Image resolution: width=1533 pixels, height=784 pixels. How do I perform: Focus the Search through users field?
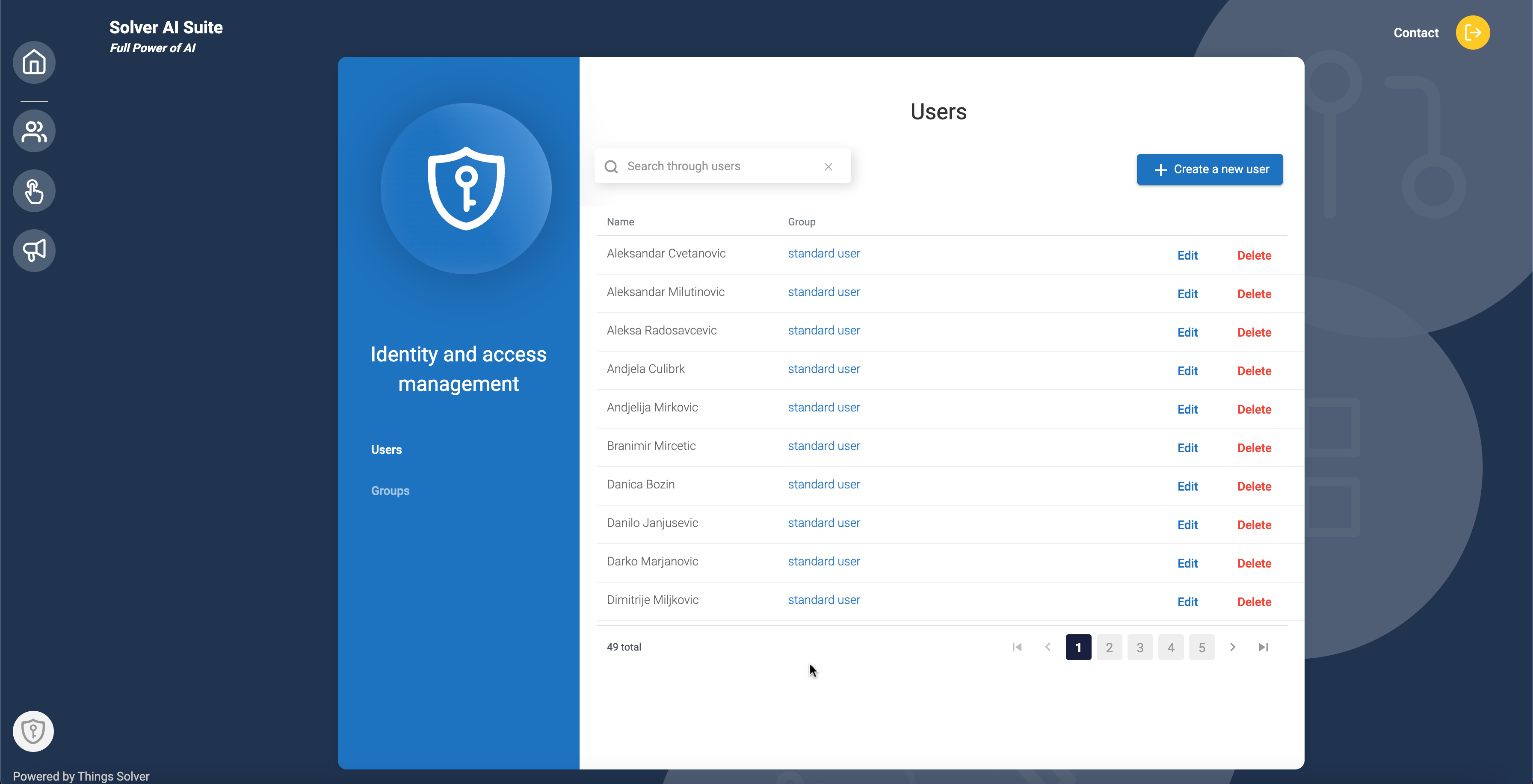pyautogui.click(x=722, y=166)
